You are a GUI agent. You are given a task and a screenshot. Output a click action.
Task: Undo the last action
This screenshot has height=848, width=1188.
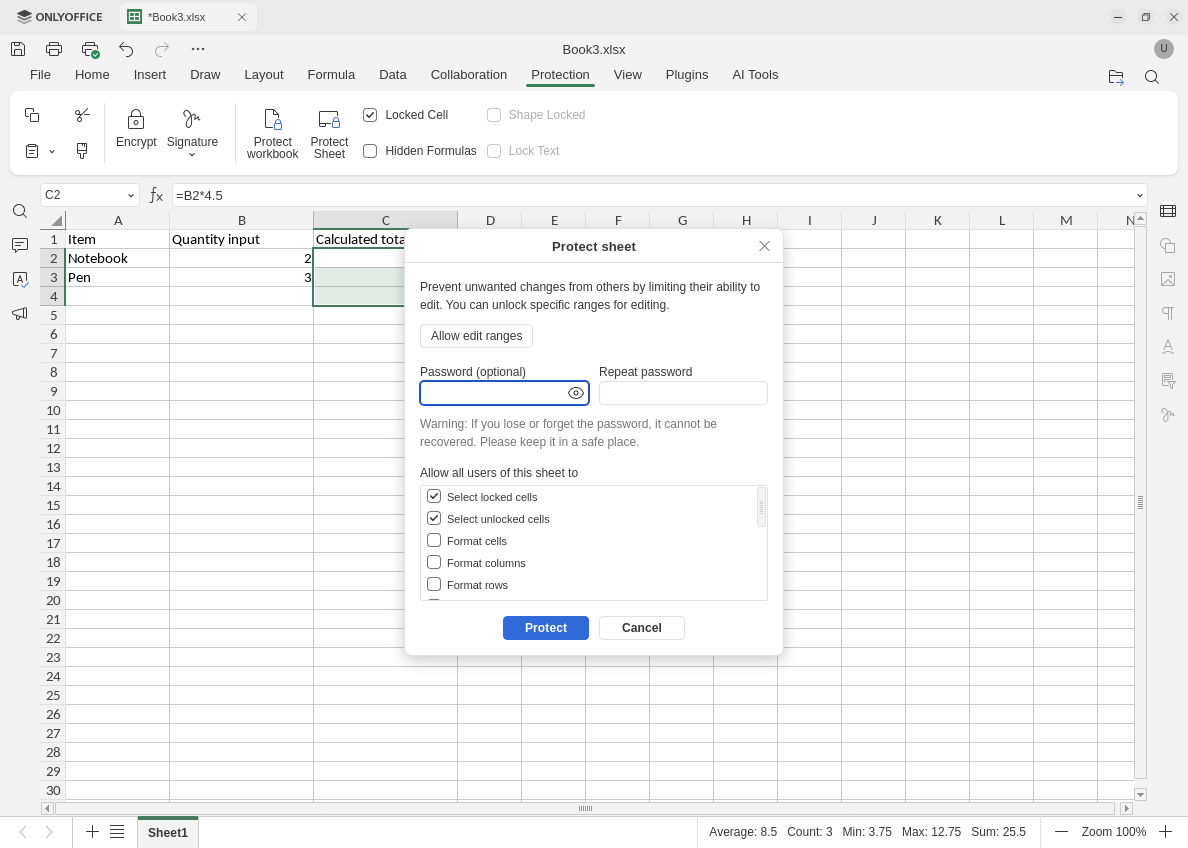126,49
